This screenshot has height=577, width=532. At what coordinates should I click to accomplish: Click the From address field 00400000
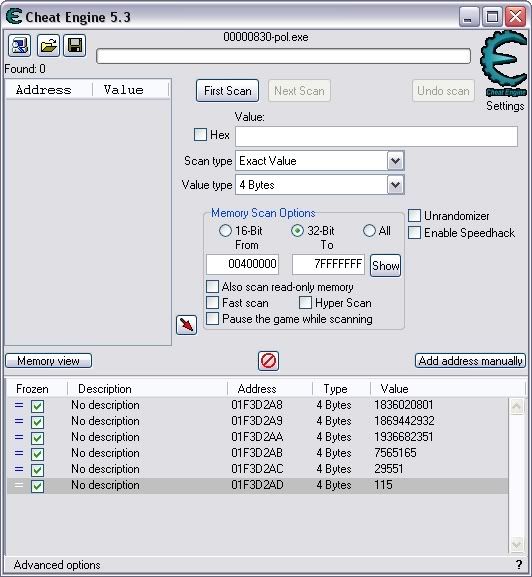point(242,264)
